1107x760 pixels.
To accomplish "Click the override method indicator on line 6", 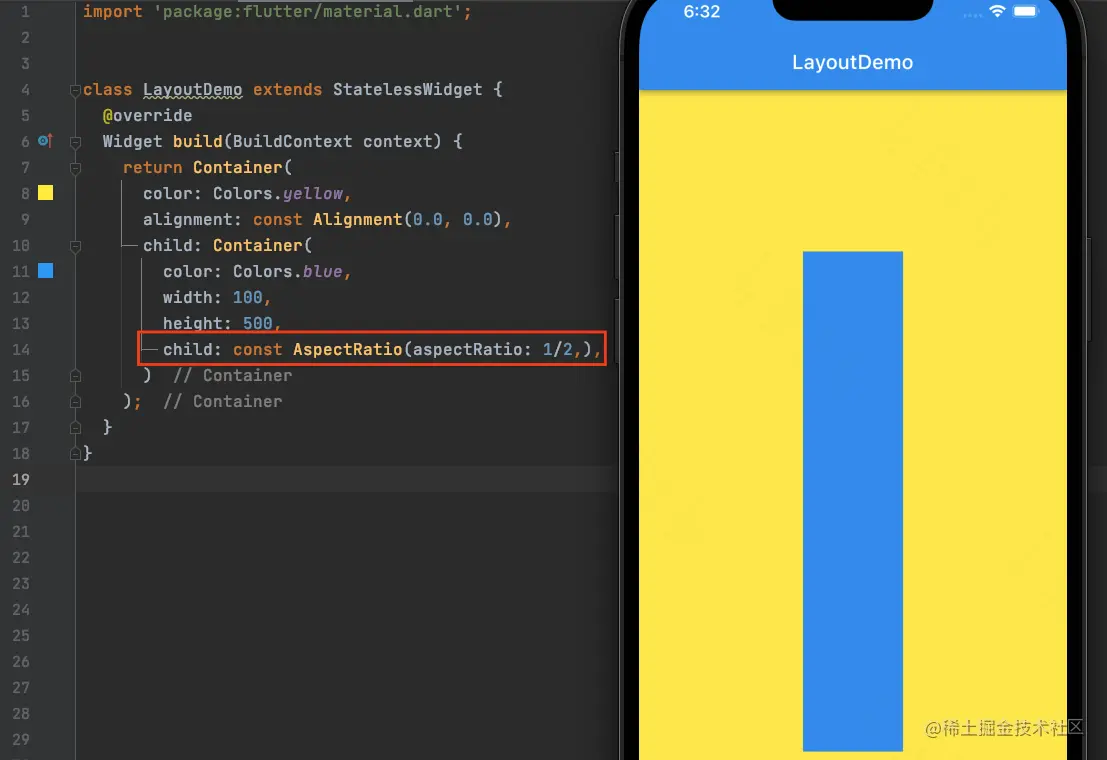I will tap(44, 141).
